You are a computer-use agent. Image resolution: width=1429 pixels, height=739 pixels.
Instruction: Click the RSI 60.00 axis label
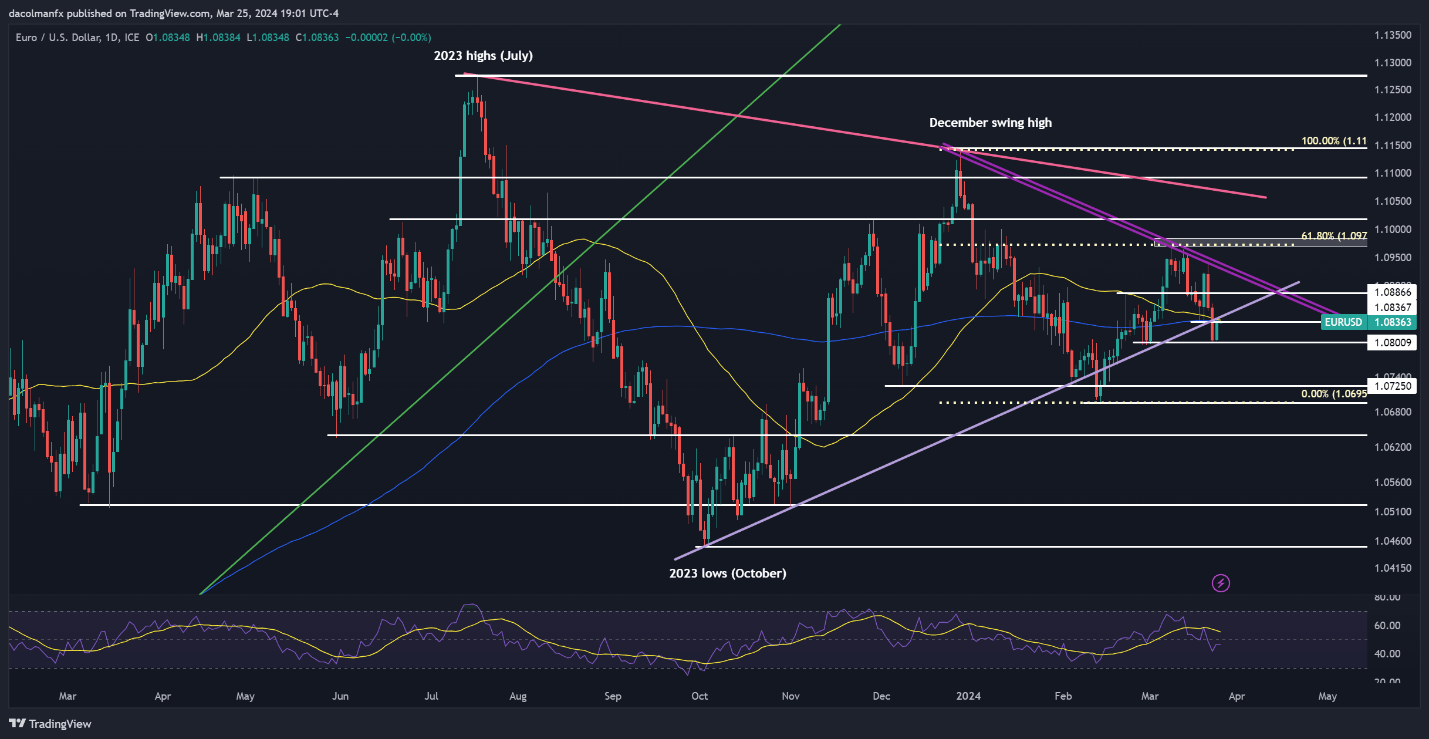pos(1386,626)
